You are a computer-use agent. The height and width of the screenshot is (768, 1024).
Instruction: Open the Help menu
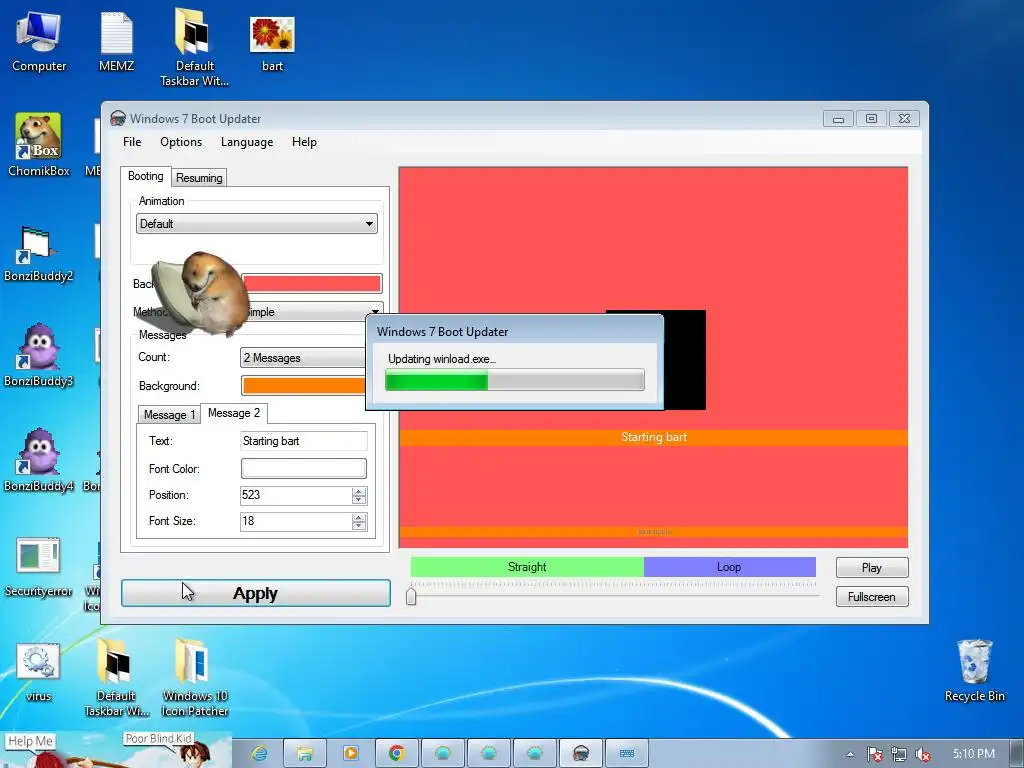point(304,142)
